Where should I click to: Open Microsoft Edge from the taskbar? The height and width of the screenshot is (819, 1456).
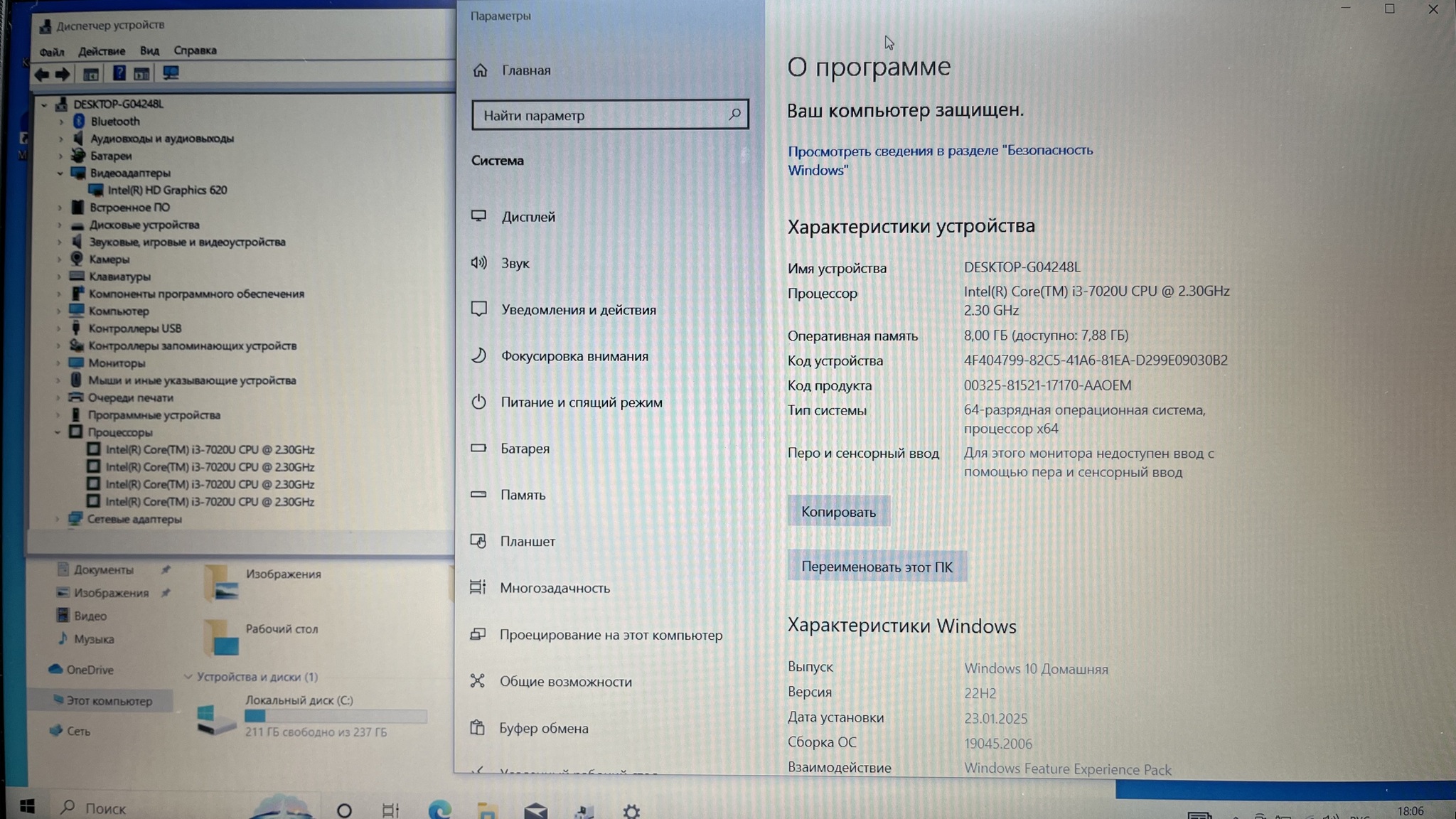point(439,810)
